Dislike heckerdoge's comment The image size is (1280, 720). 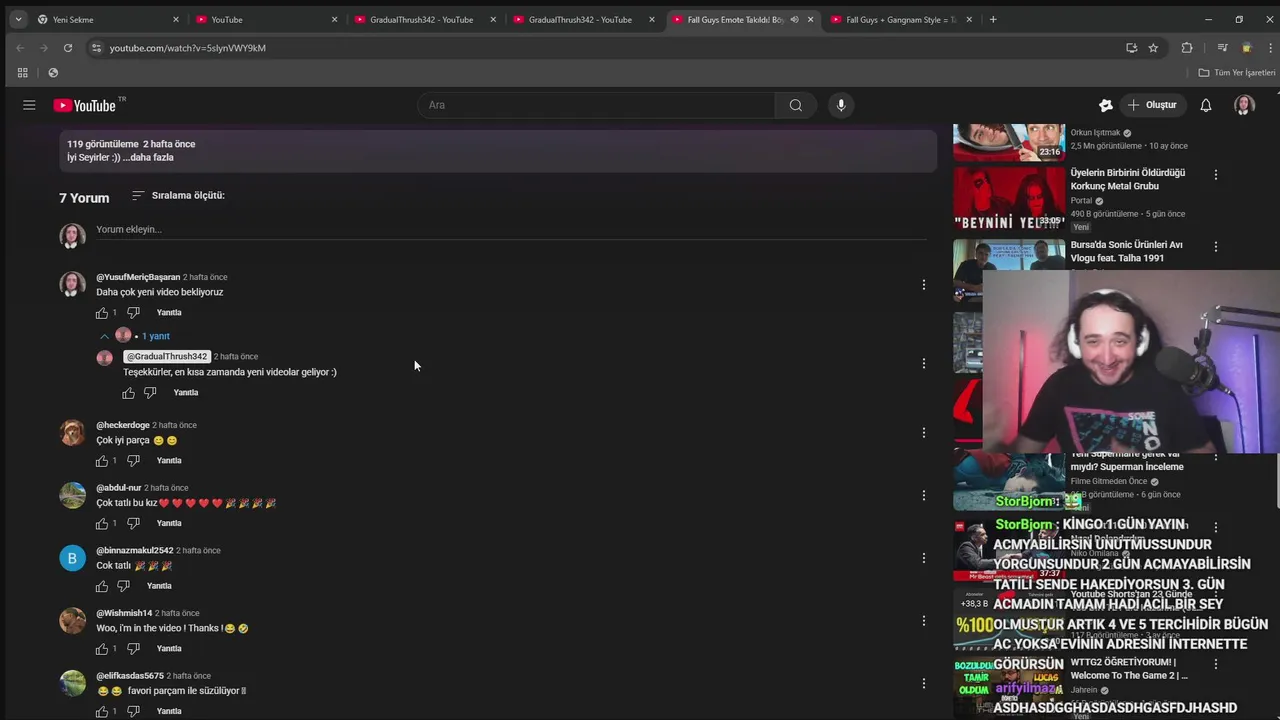pyautogui.click(x=133, y=461)
